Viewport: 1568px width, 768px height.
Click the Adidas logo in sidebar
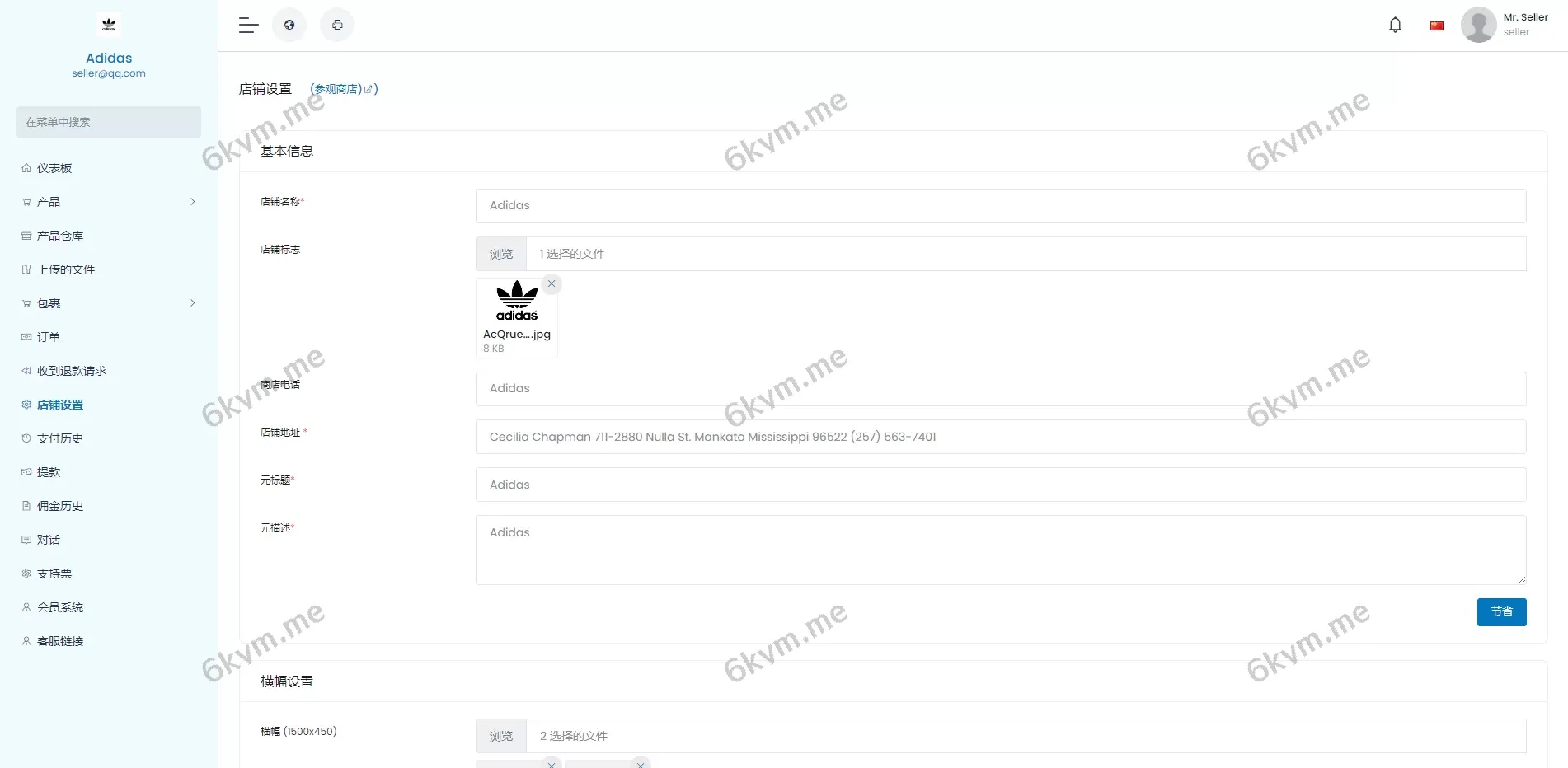coord(109,25)
